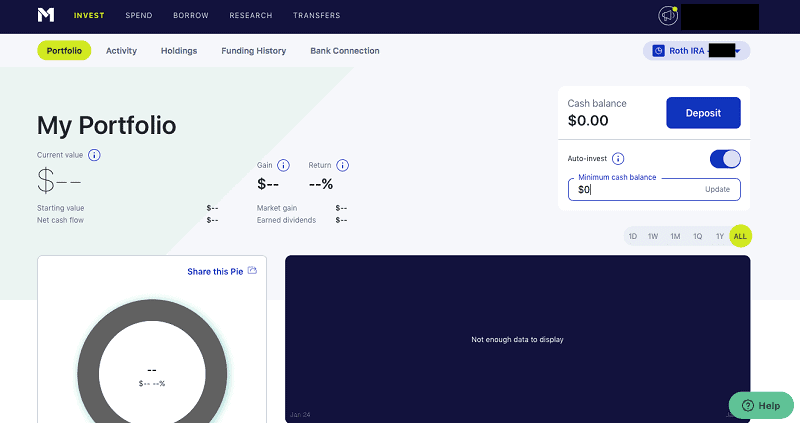This screenshot has height=423, width=800.
Task: Expand the Research menu
Action: tap(250, 16)
